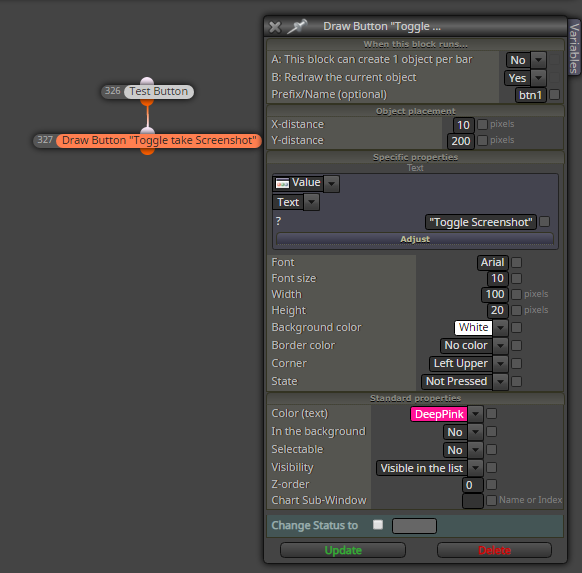Close the Draw Button properties panel
This screenshot has width=582, height=573.
275,27
